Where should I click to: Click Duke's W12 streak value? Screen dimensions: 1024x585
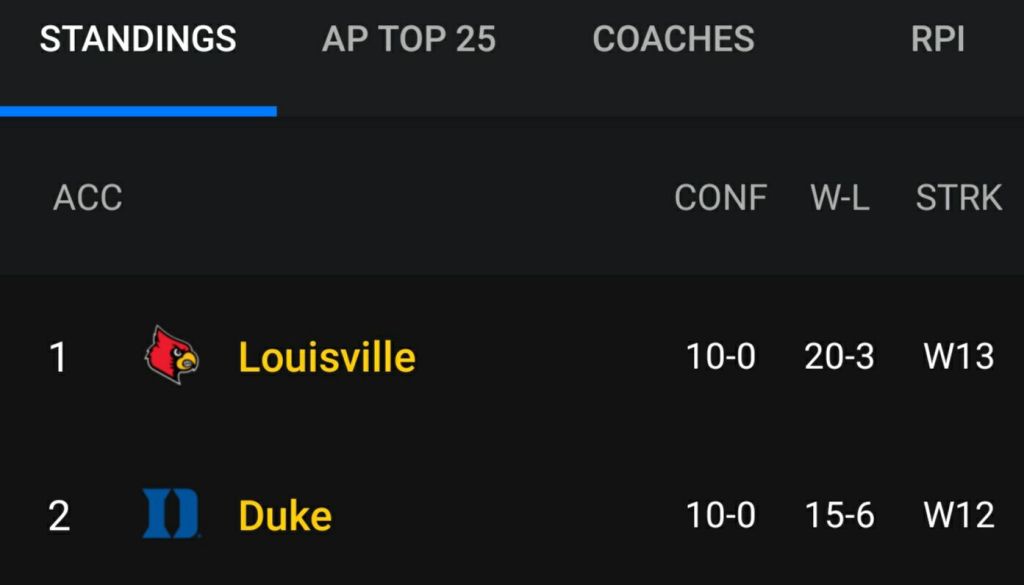[x=958, y=516]
